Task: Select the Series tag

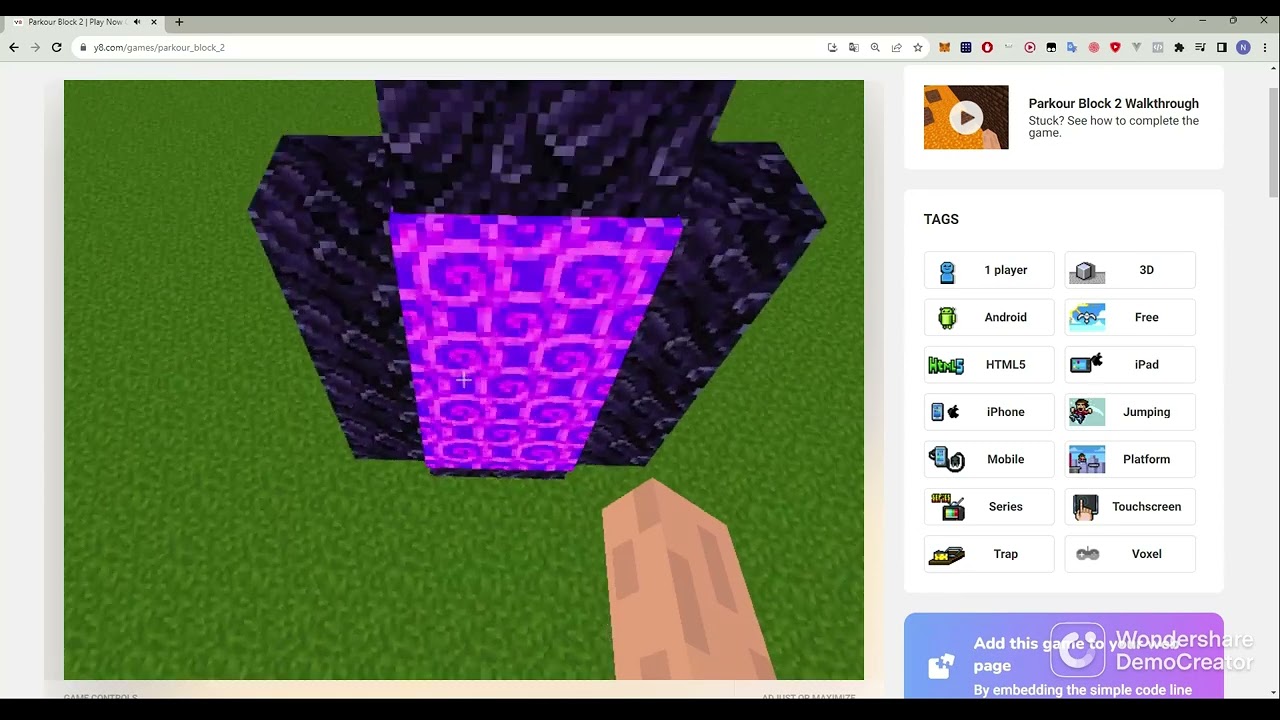Action: (989, 506)
